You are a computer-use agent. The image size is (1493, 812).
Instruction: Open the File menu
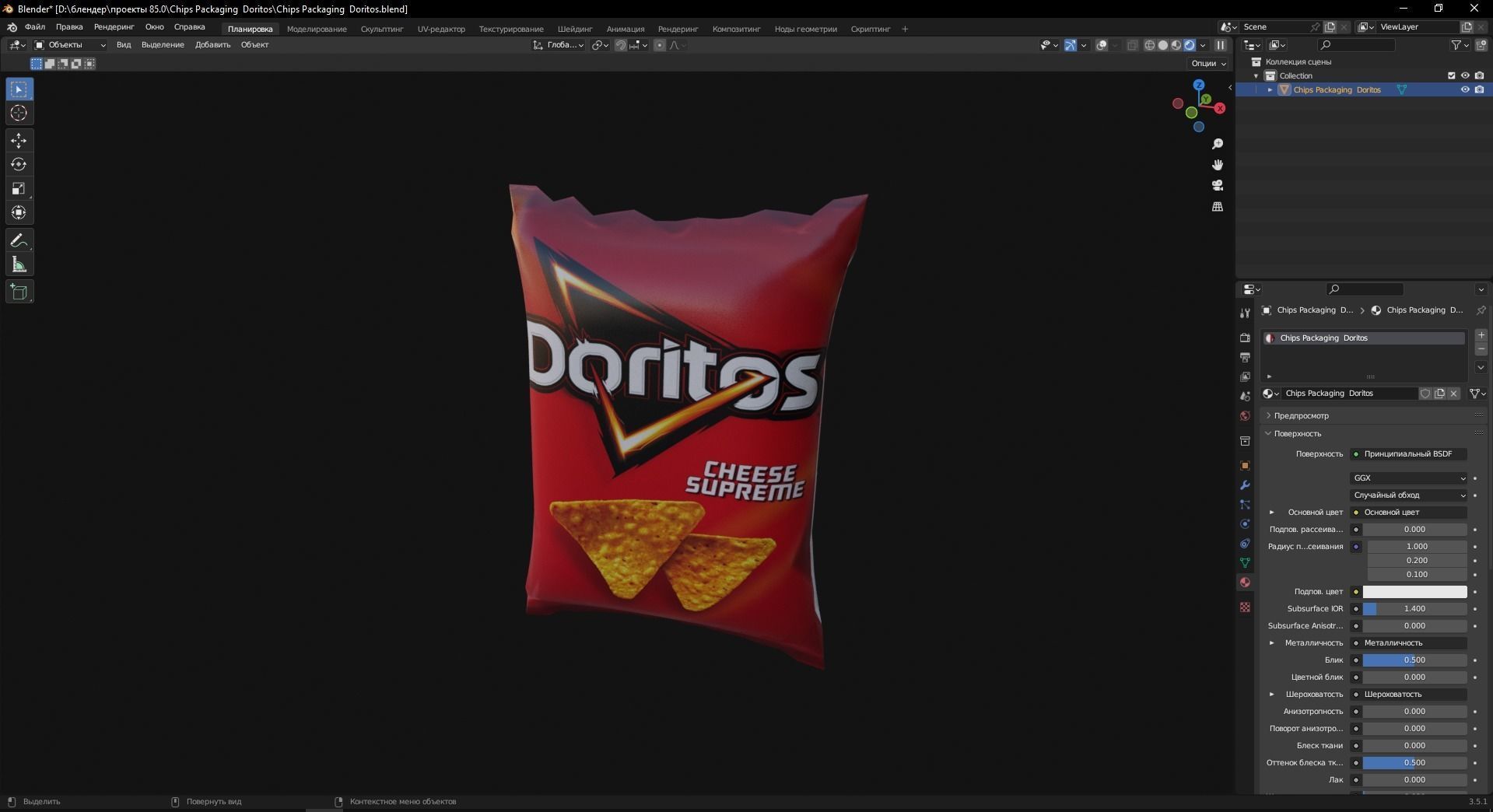35,26
